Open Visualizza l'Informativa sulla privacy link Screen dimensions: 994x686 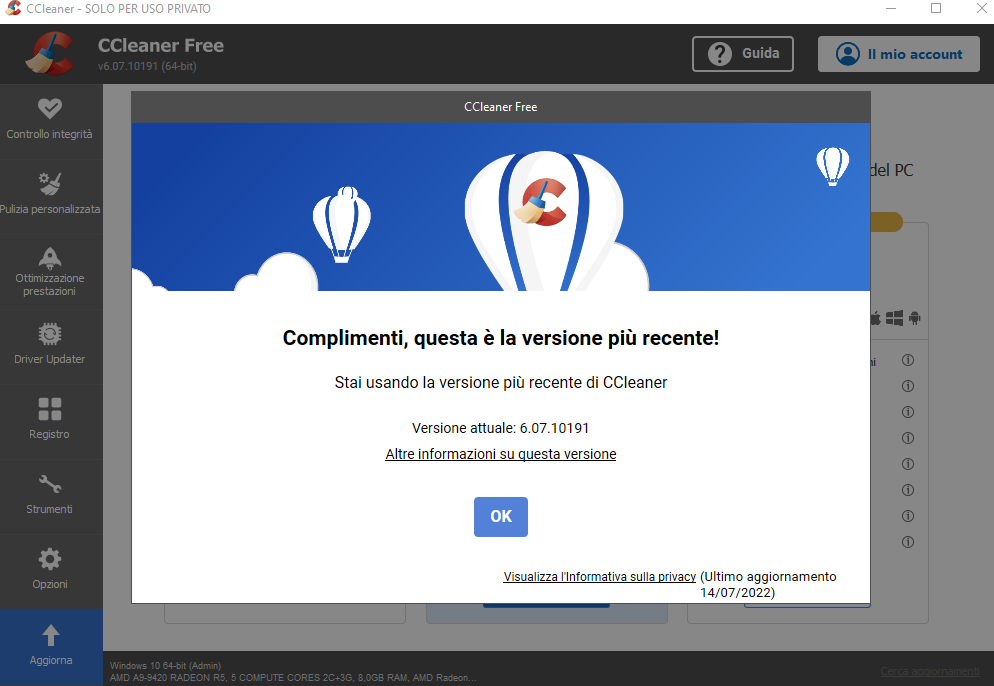pyautogui.click(x=600, y=576)
